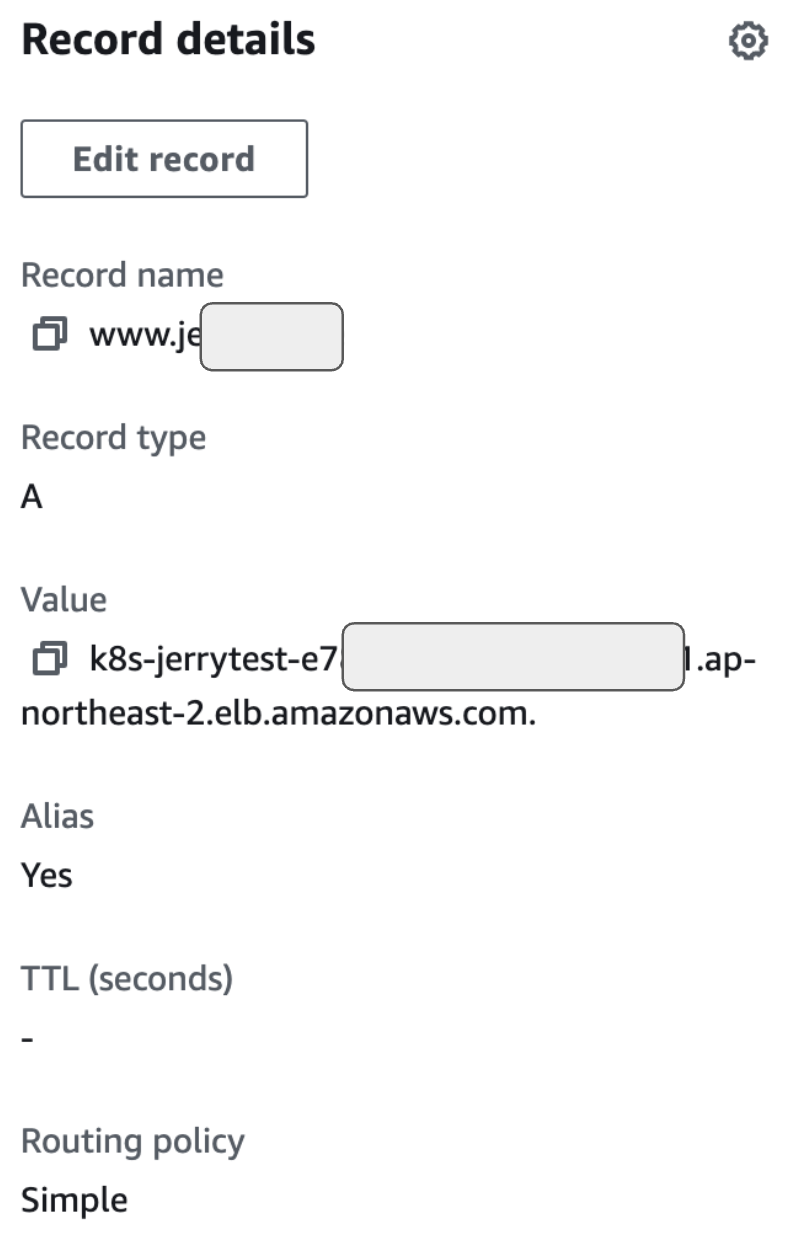
Task: Select the Alias value Yes
Action: [47, 876]
